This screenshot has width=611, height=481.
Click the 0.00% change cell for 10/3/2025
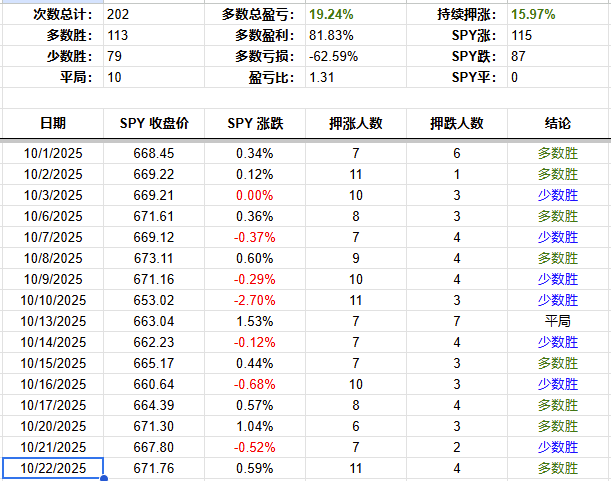(x=255, y=194)
